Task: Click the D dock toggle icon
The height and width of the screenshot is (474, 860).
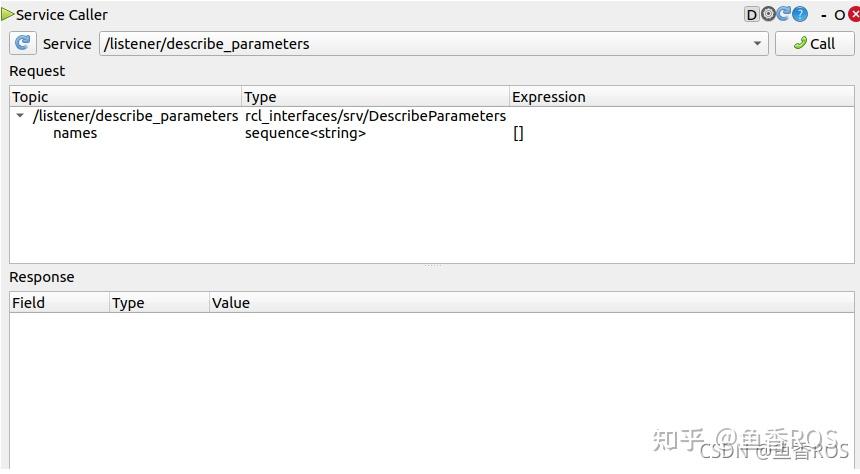Action: (x=752, y=14)
